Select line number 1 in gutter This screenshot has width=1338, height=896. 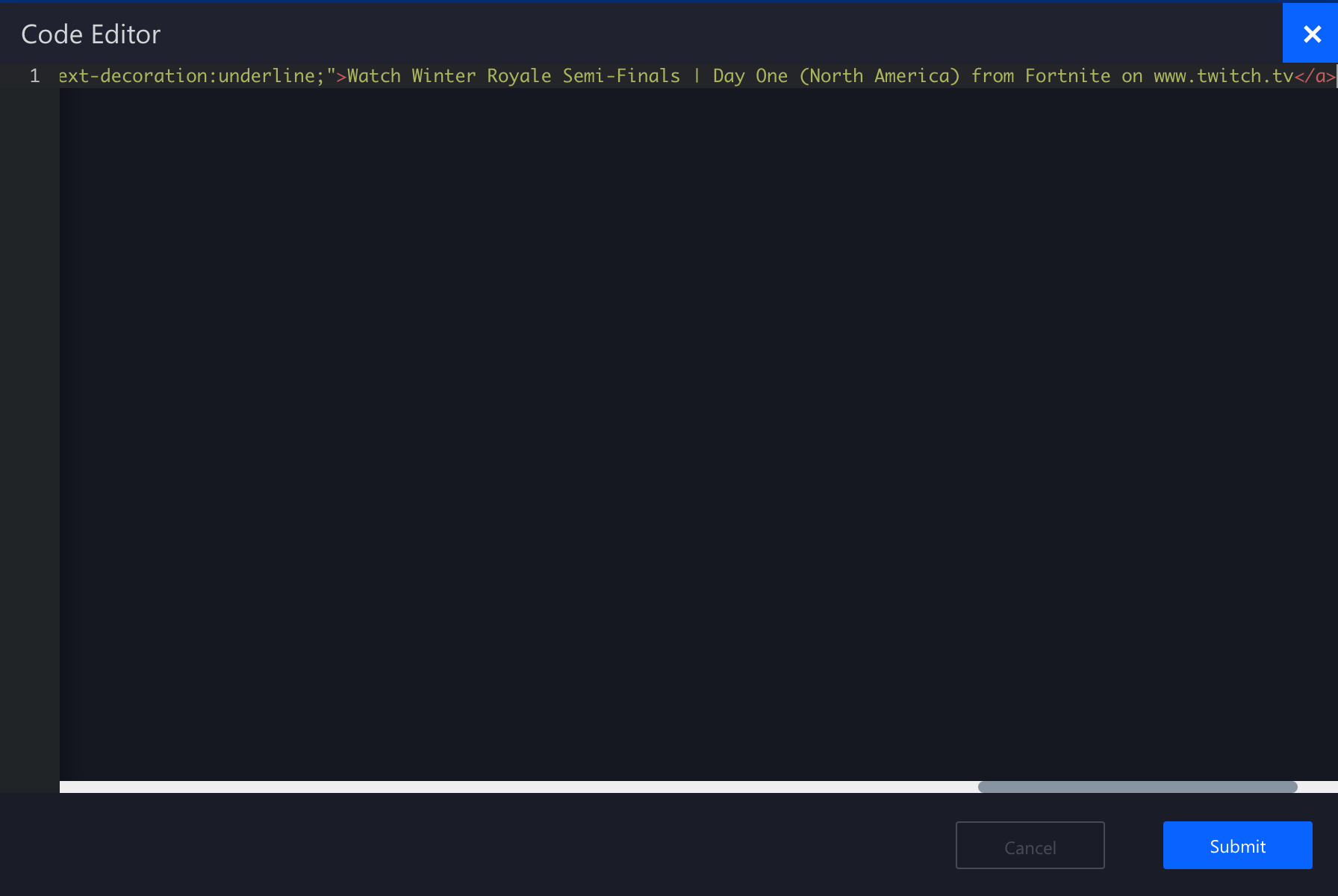click(x=34, y=75)
